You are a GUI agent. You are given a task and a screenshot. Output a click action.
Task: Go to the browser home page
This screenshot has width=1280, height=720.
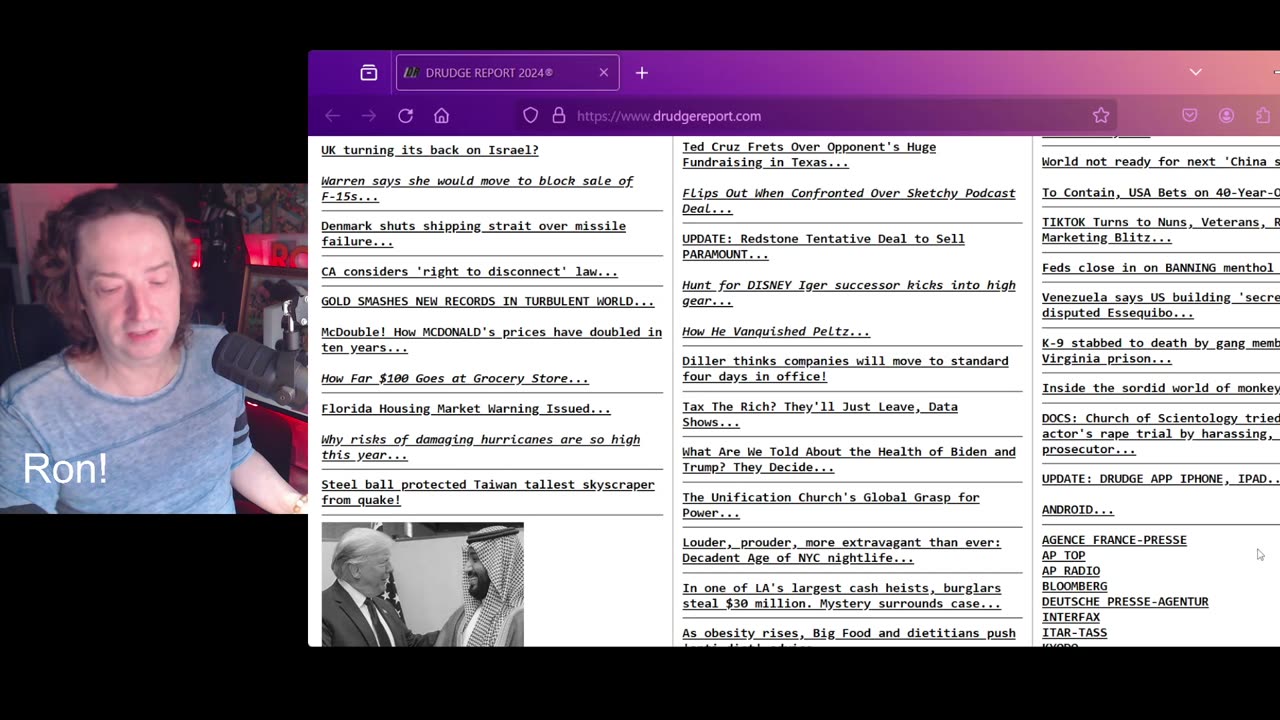441,116
